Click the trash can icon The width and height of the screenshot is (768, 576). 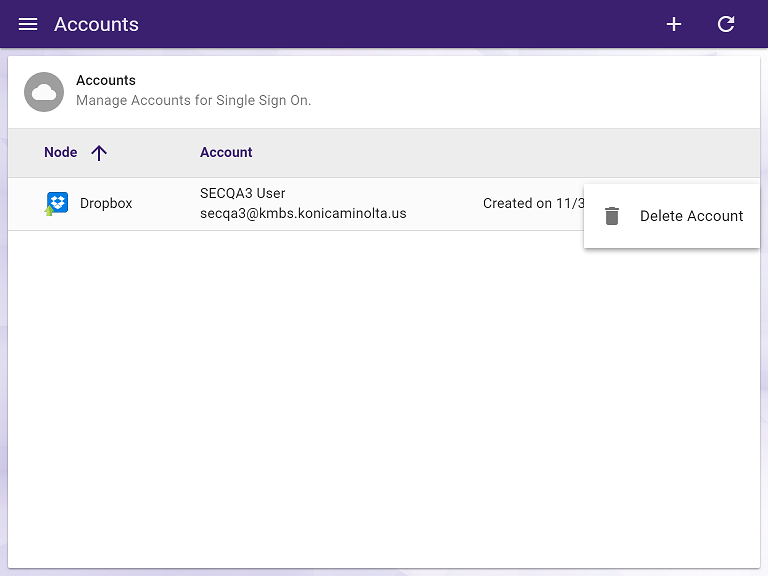click(x=612, y=216)
